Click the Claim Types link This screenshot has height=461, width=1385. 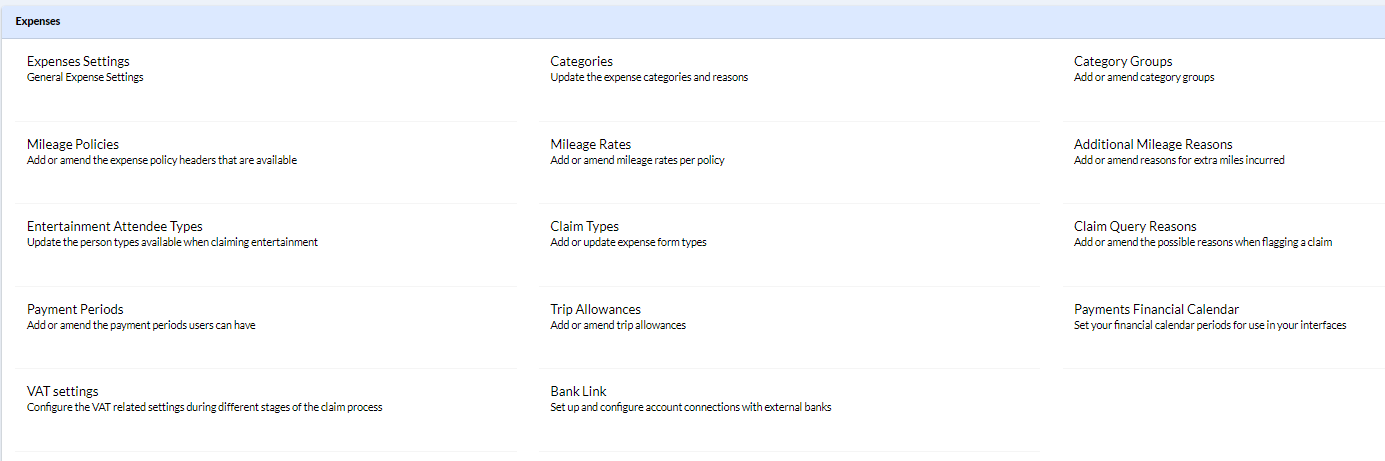pyautogui.click(x=584, y=227)
